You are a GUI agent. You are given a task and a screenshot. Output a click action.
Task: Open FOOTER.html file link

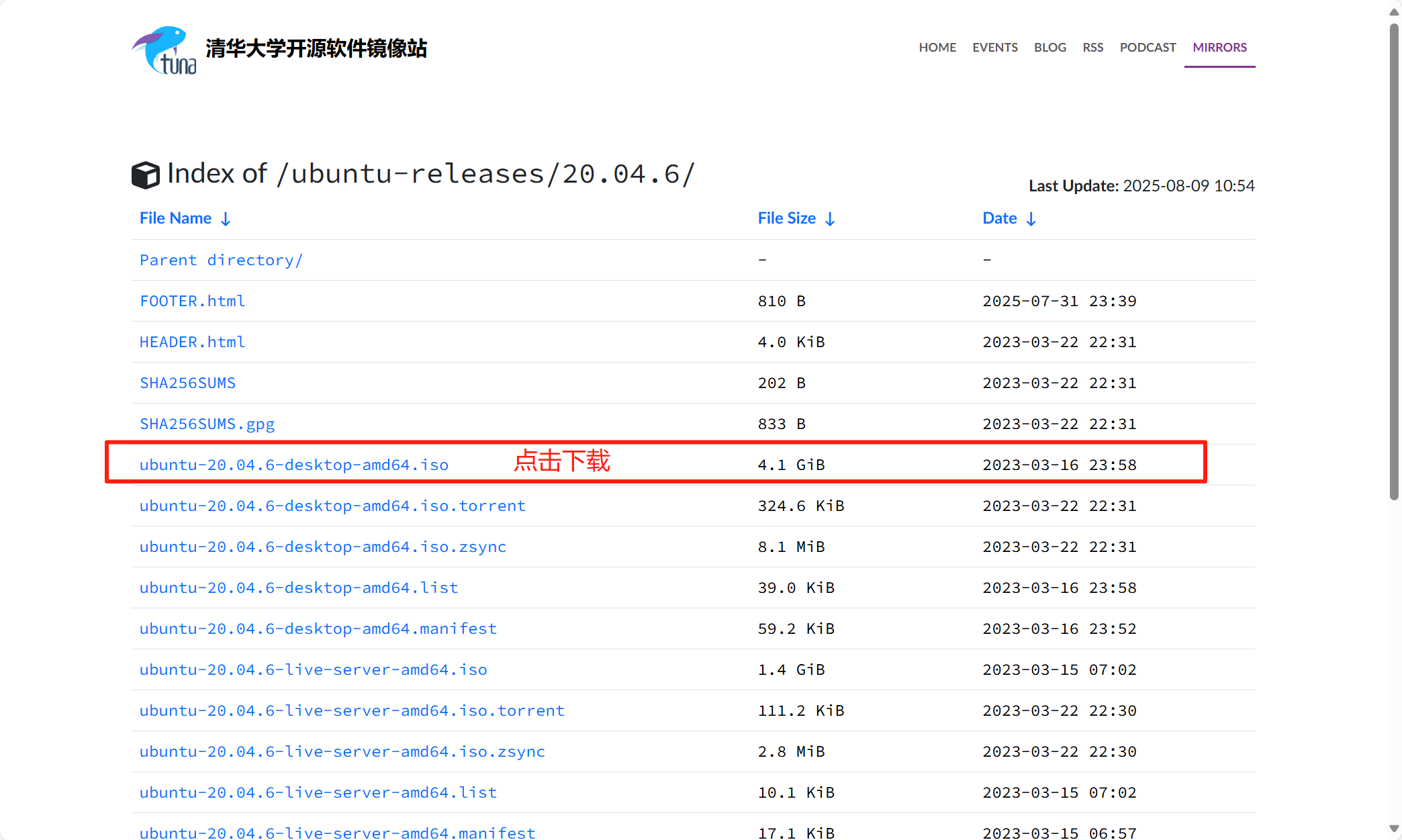(x=192, y=301)
